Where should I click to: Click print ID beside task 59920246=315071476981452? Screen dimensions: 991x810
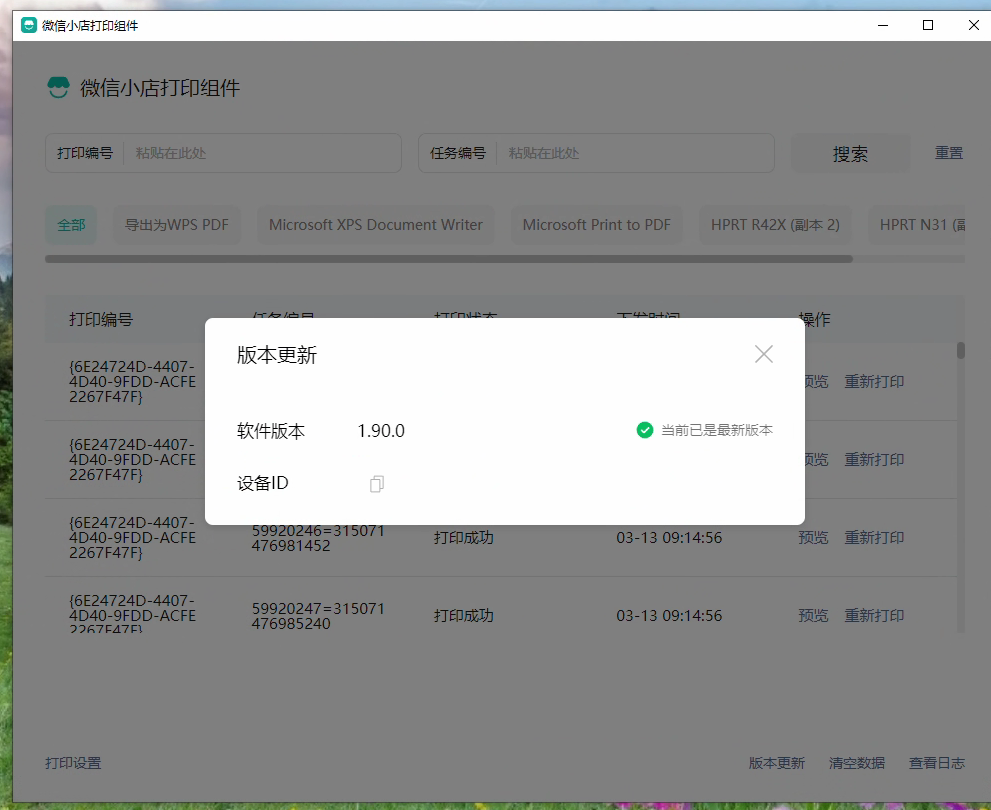coord(132,538)
